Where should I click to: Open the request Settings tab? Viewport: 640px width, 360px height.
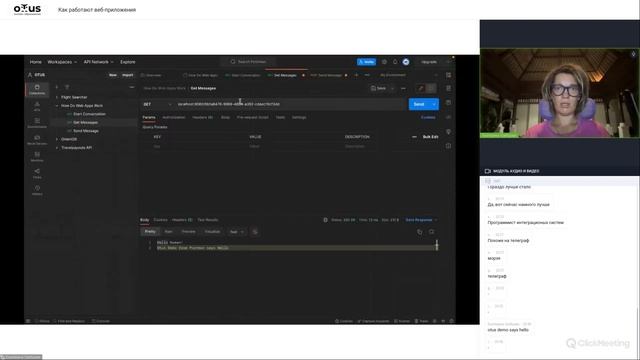pyautogui.click(x=299, y=118)
